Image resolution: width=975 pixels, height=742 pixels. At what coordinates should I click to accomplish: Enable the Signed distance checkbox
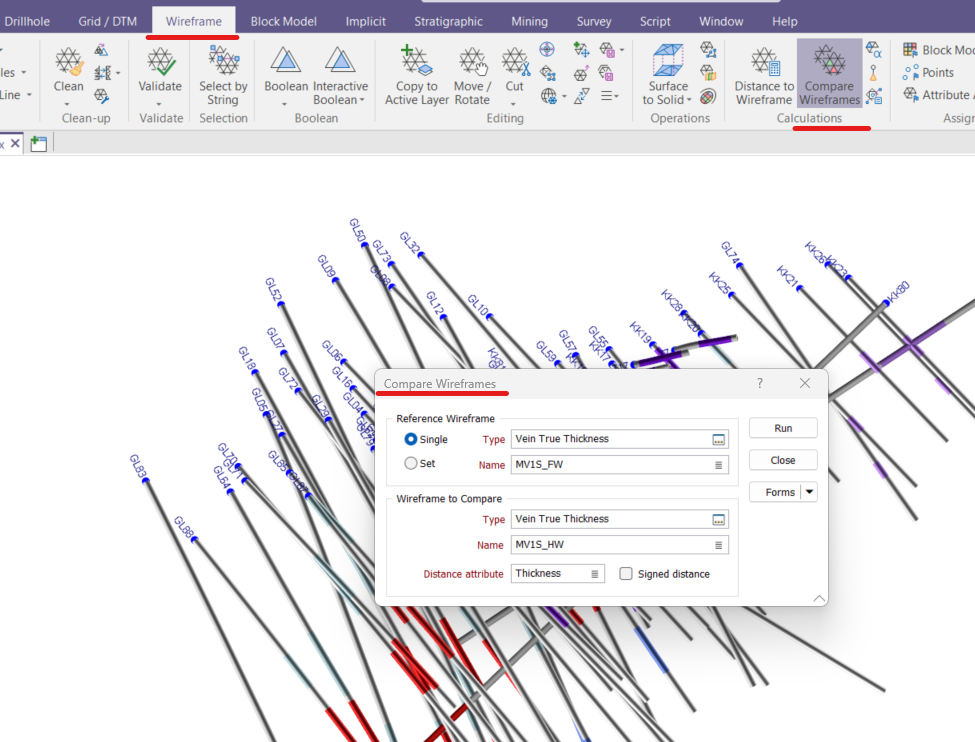click(626, 574)
